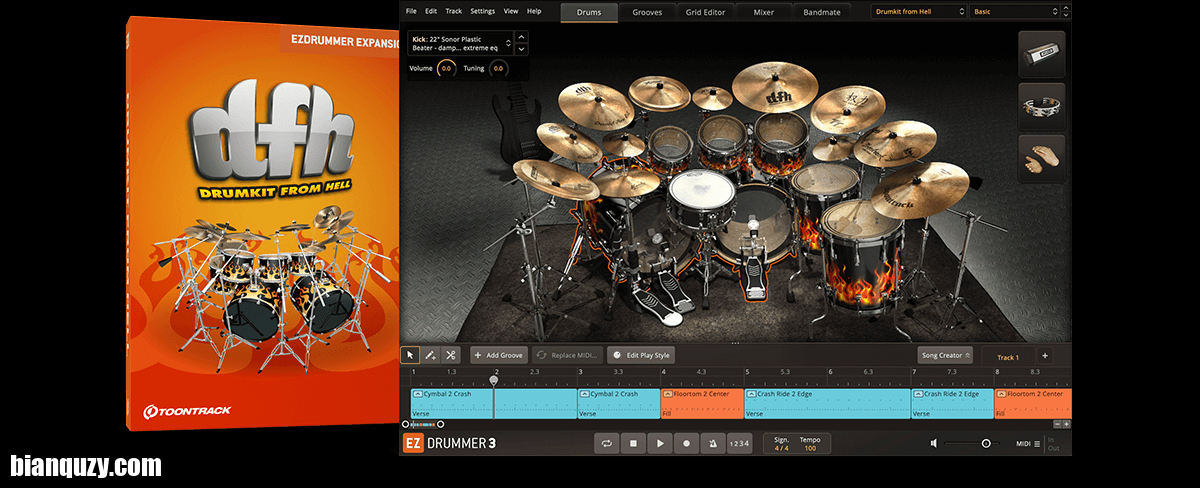
Task: Open the hand claps percussion thumbnail
Action: (1041, 159)
